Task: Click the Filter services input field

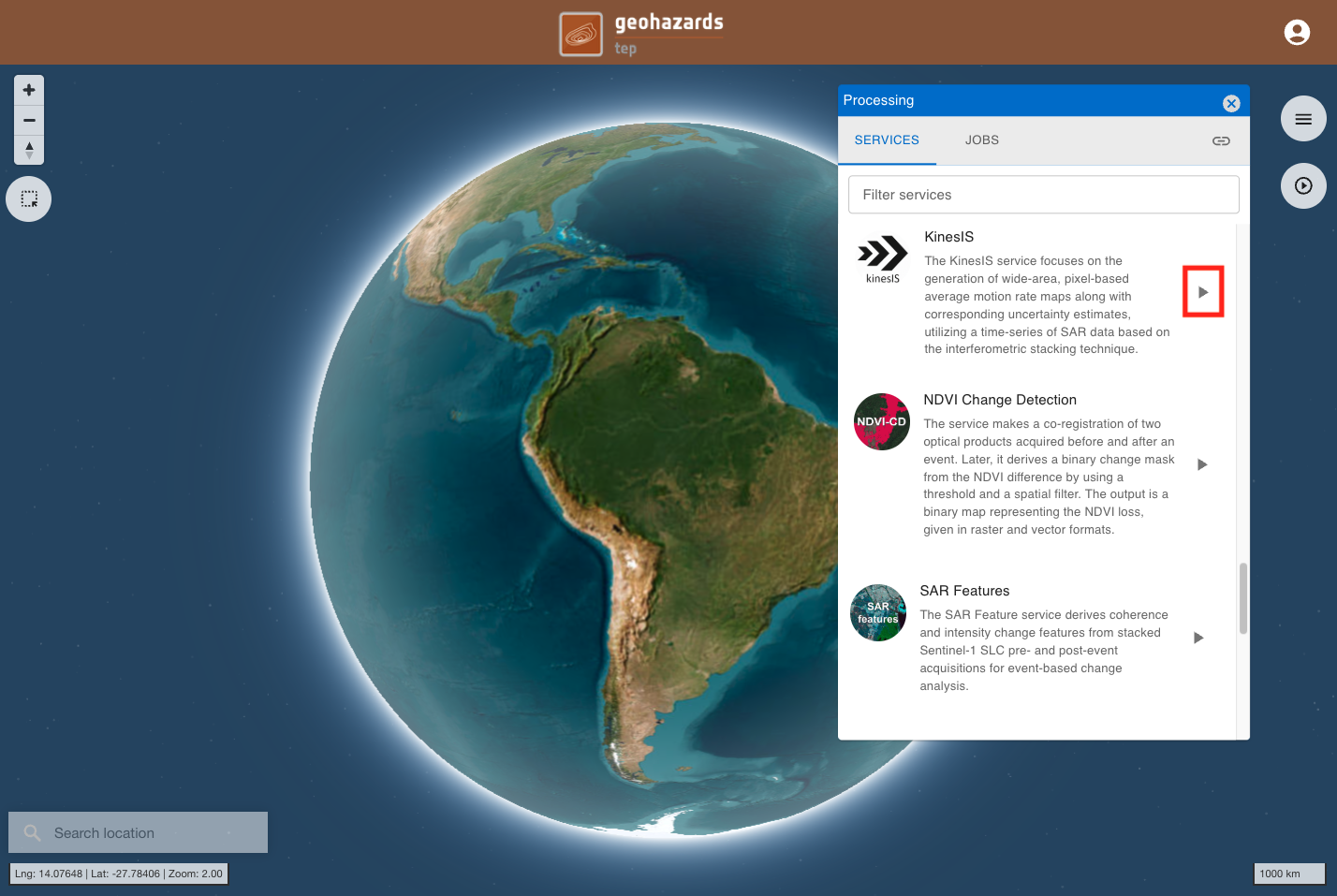Action: coord(1043,195)
